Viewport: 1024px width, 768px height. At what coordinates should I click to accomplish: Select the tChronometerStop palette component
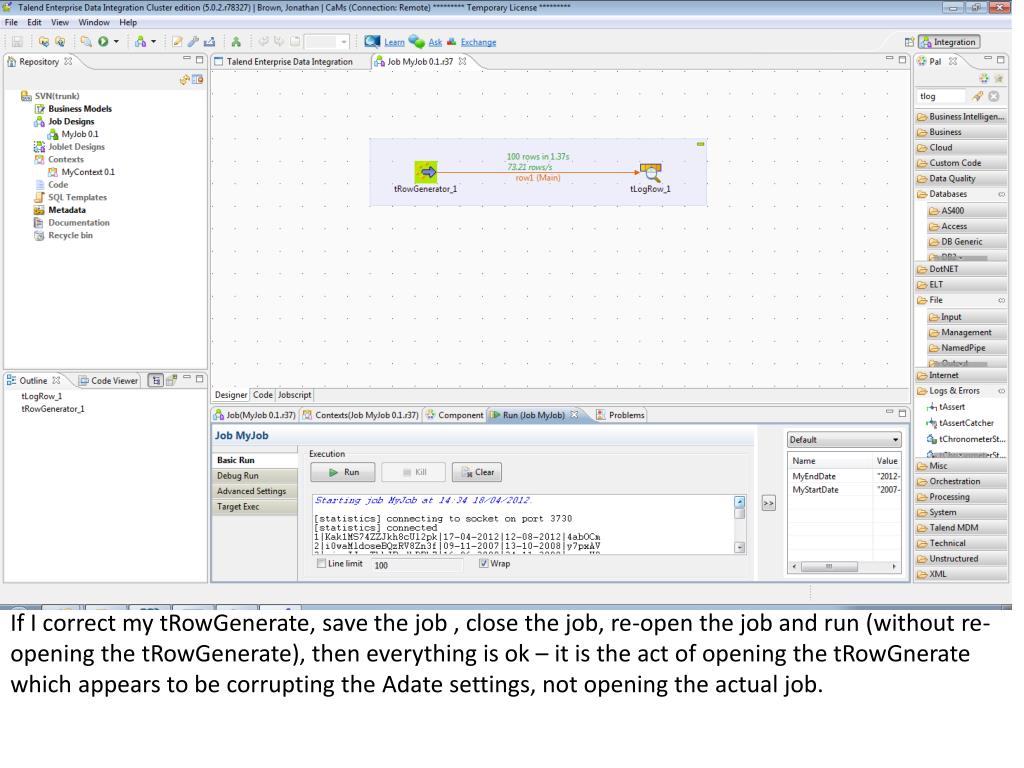point(966,440)
